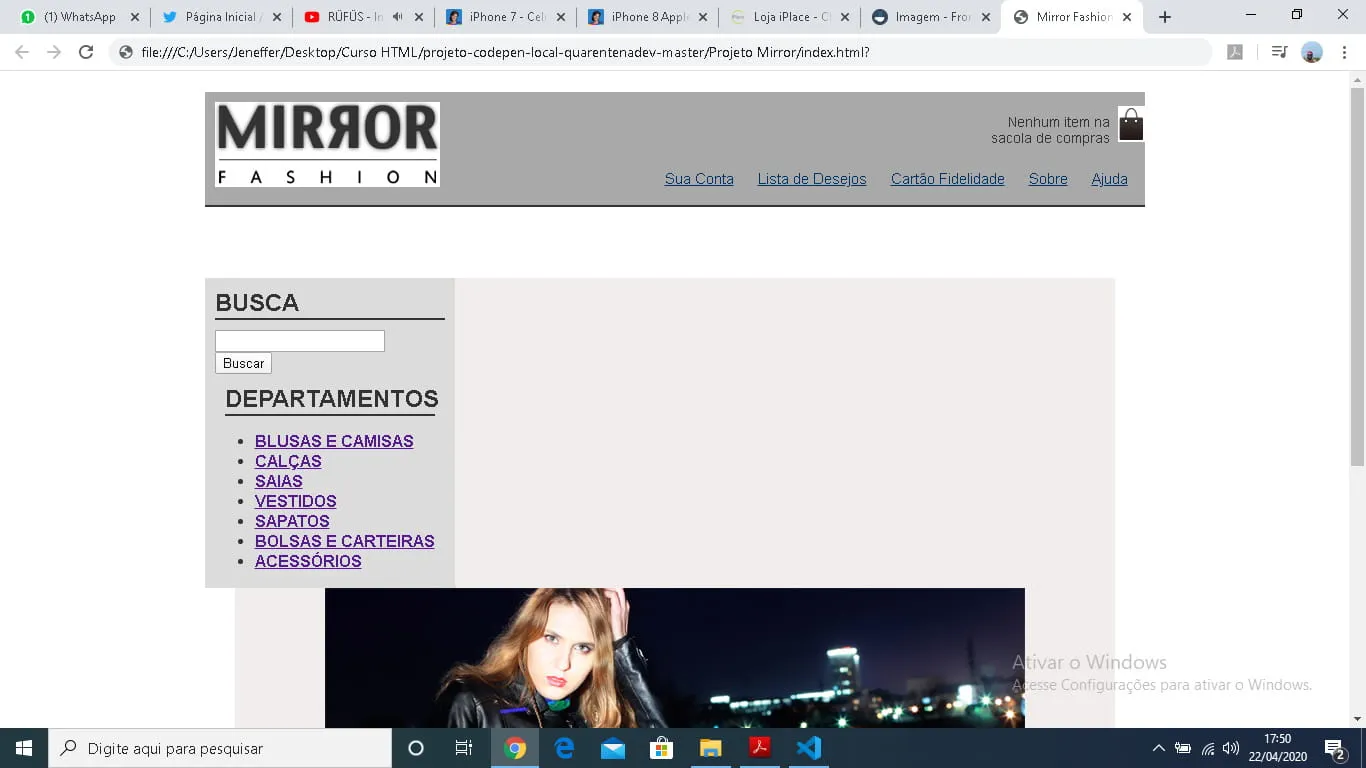
Task: Open Adobe Acrobat Reader from taskbar
Action: 759,748
